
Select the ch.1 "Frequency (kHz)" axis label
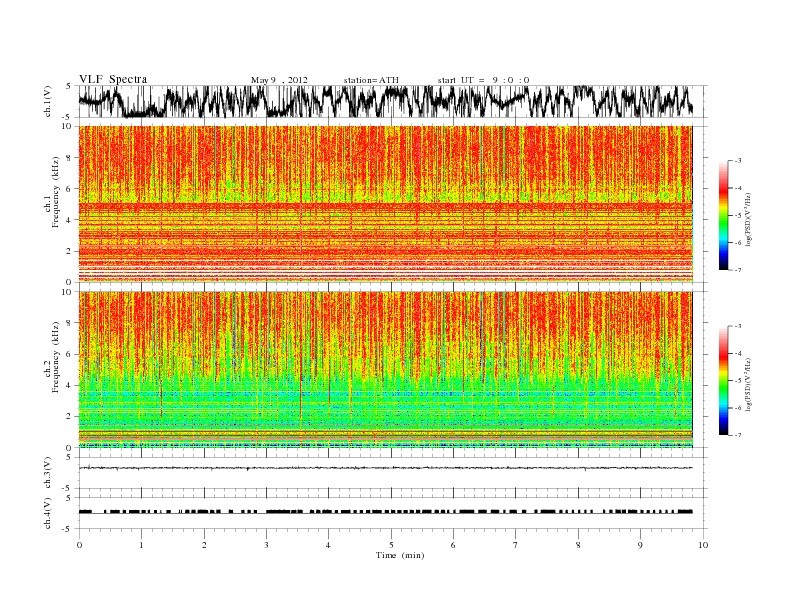pyautogui.click(x=55, y=192)
